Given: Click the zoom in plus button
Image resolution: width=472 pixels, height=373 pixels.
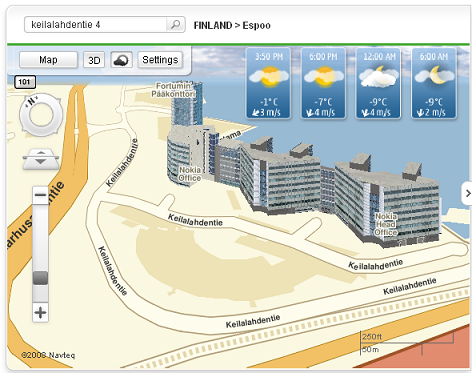Looking at the screenshot, I should click(40, 313).
